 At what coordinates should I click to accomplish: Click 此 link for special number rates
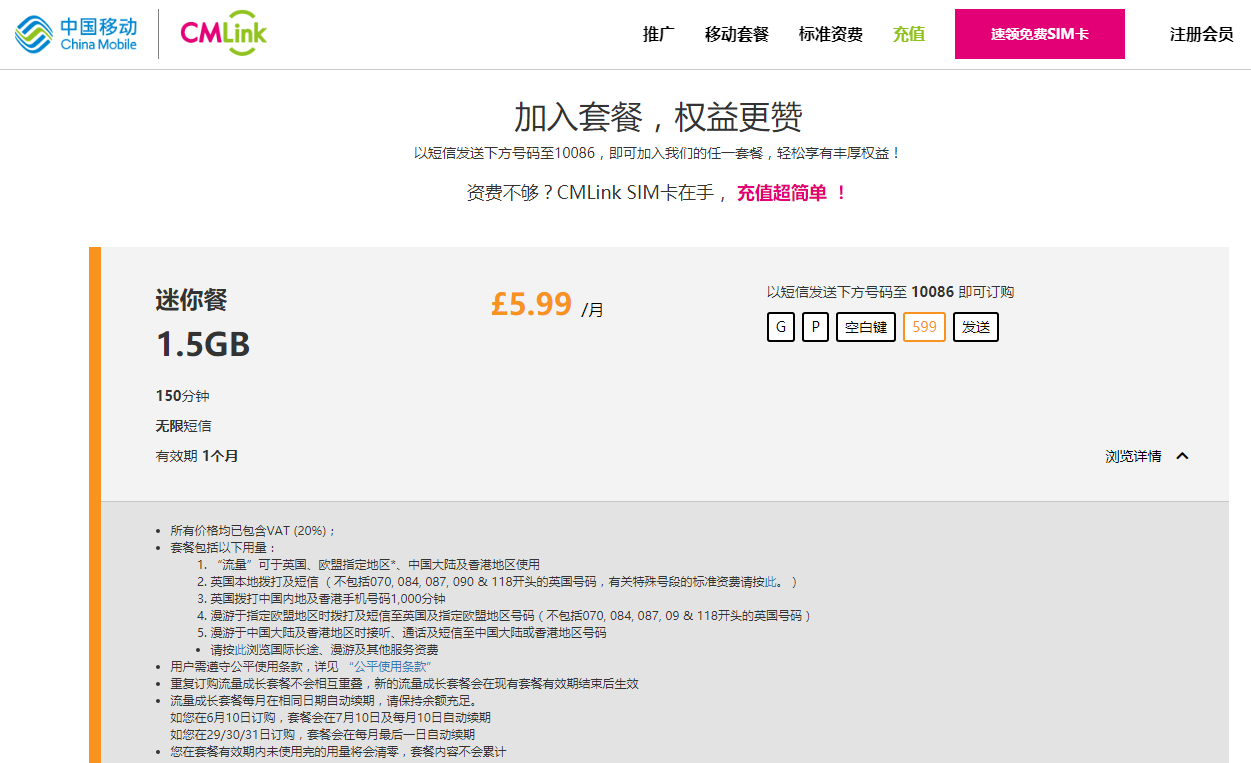[770, 581]
